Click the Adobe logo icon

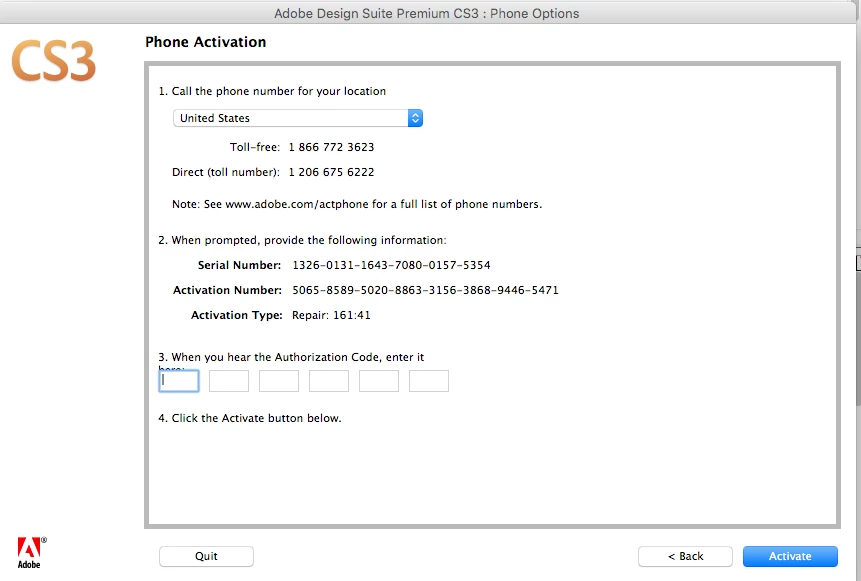click(31, 552)
